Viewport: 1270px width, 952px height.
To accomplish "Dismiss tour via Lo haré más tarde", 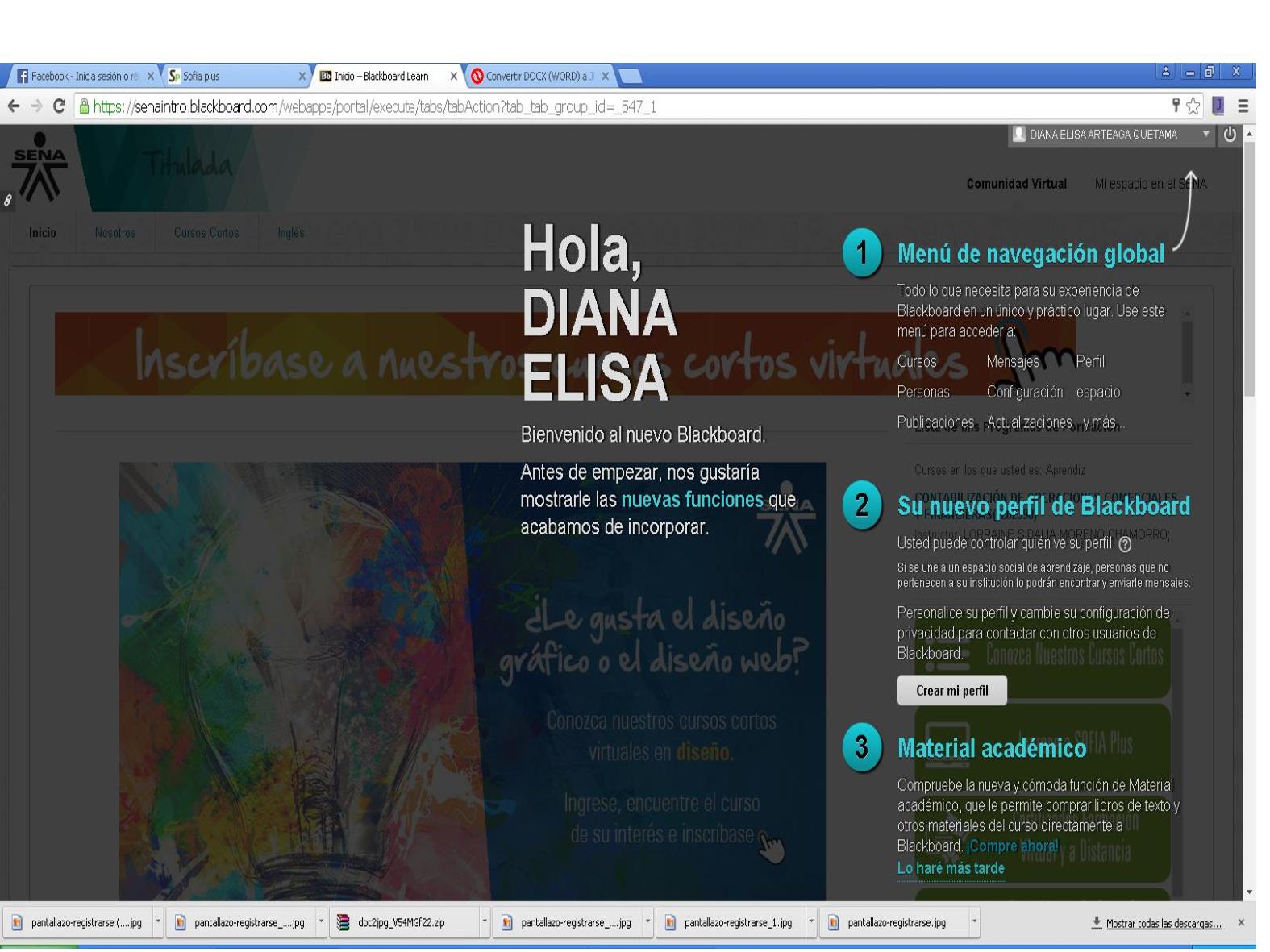I will 951,868.
